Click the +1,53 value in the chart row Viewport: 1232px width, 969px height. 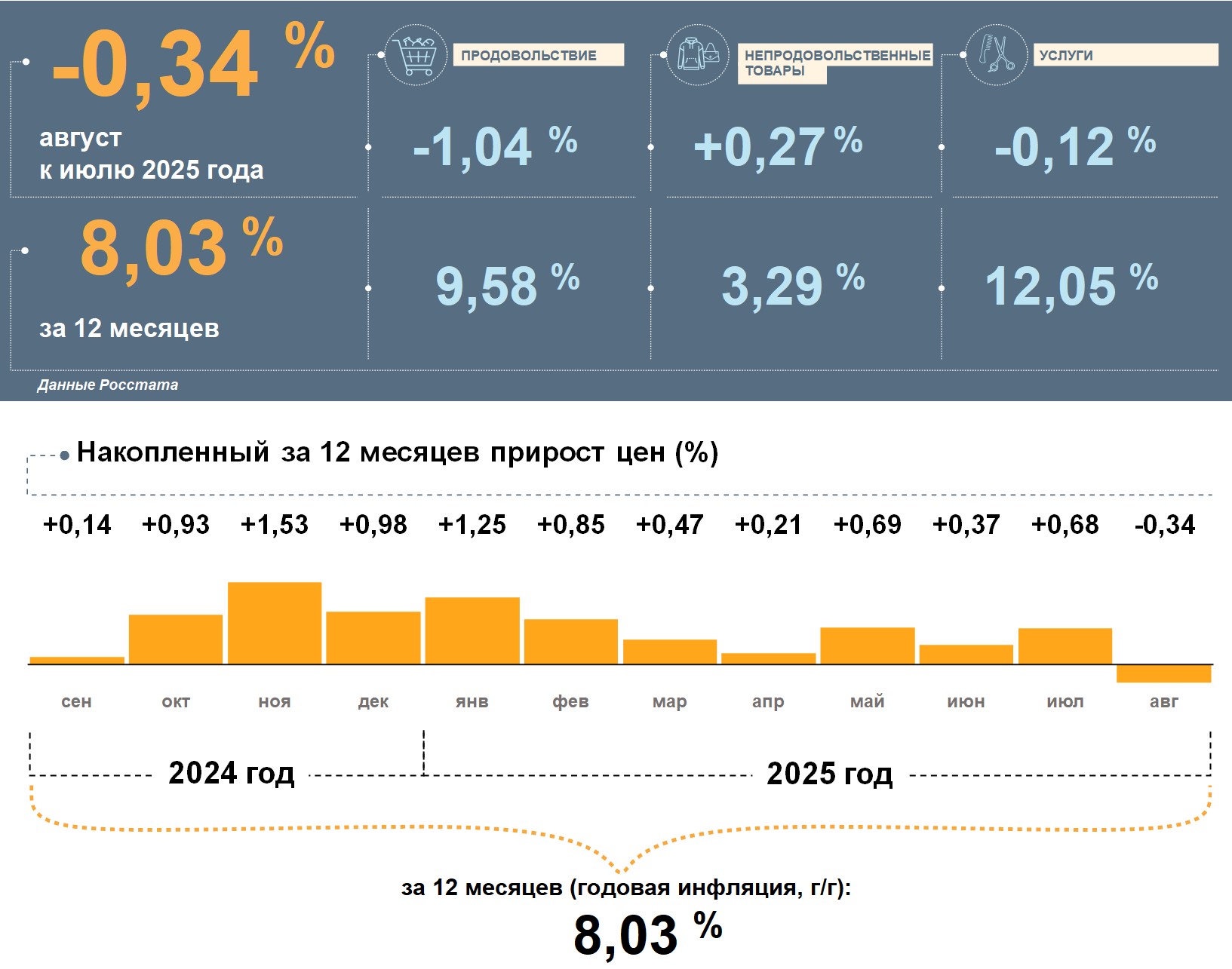[x=275, y=525]
